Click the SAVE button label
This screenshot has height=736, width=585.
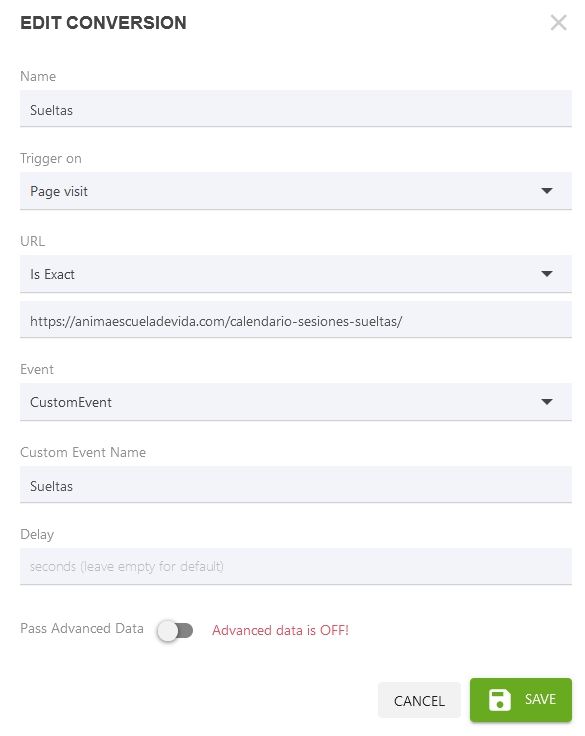click(x=540, y=699)
